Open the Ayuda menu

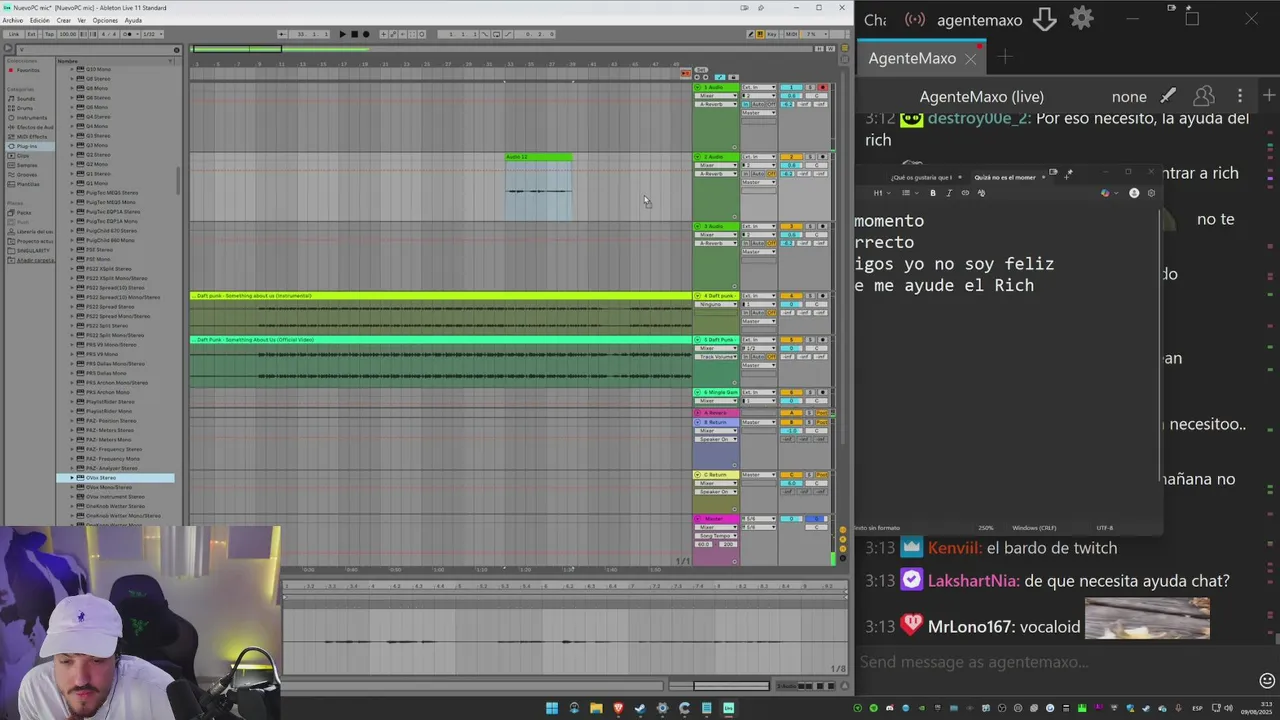point(133,20)
